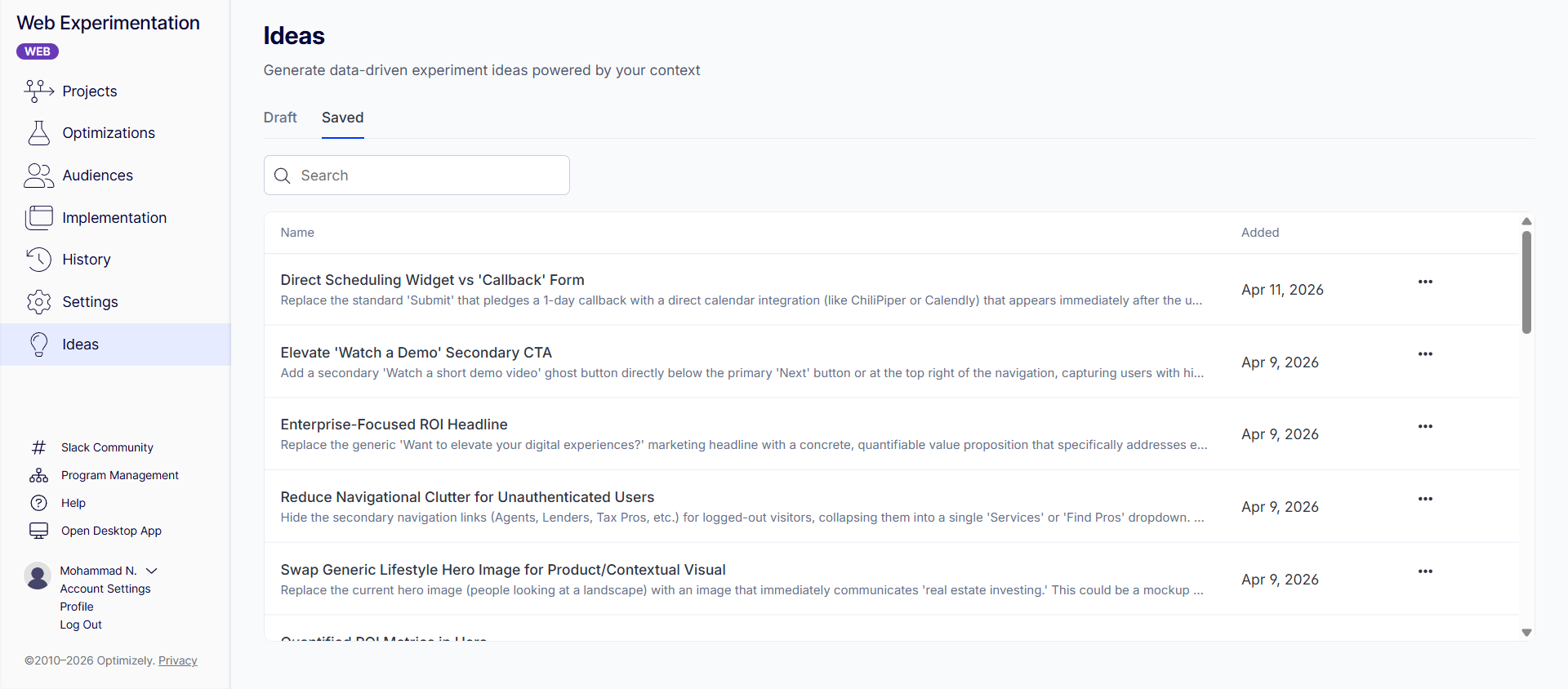The image size is (1568, 689).
Task: Click the Implementation window icon
Action: 38,218
